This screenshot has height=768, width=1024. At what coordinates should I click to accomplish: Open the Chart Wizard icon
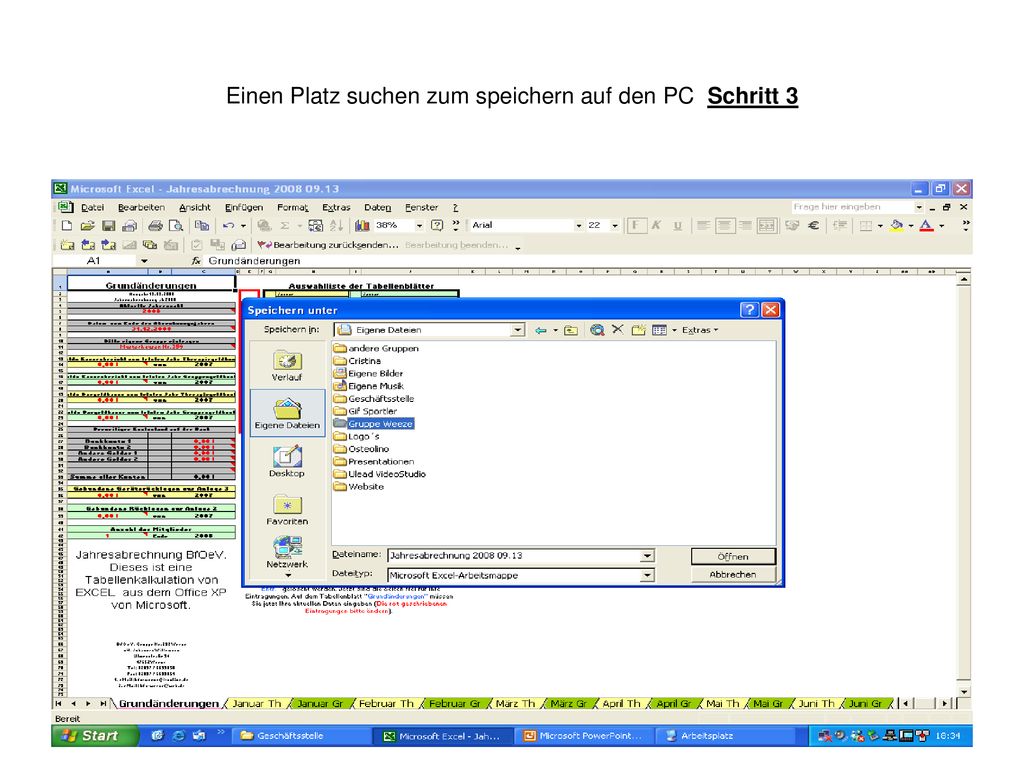click(x=362, y=225)
